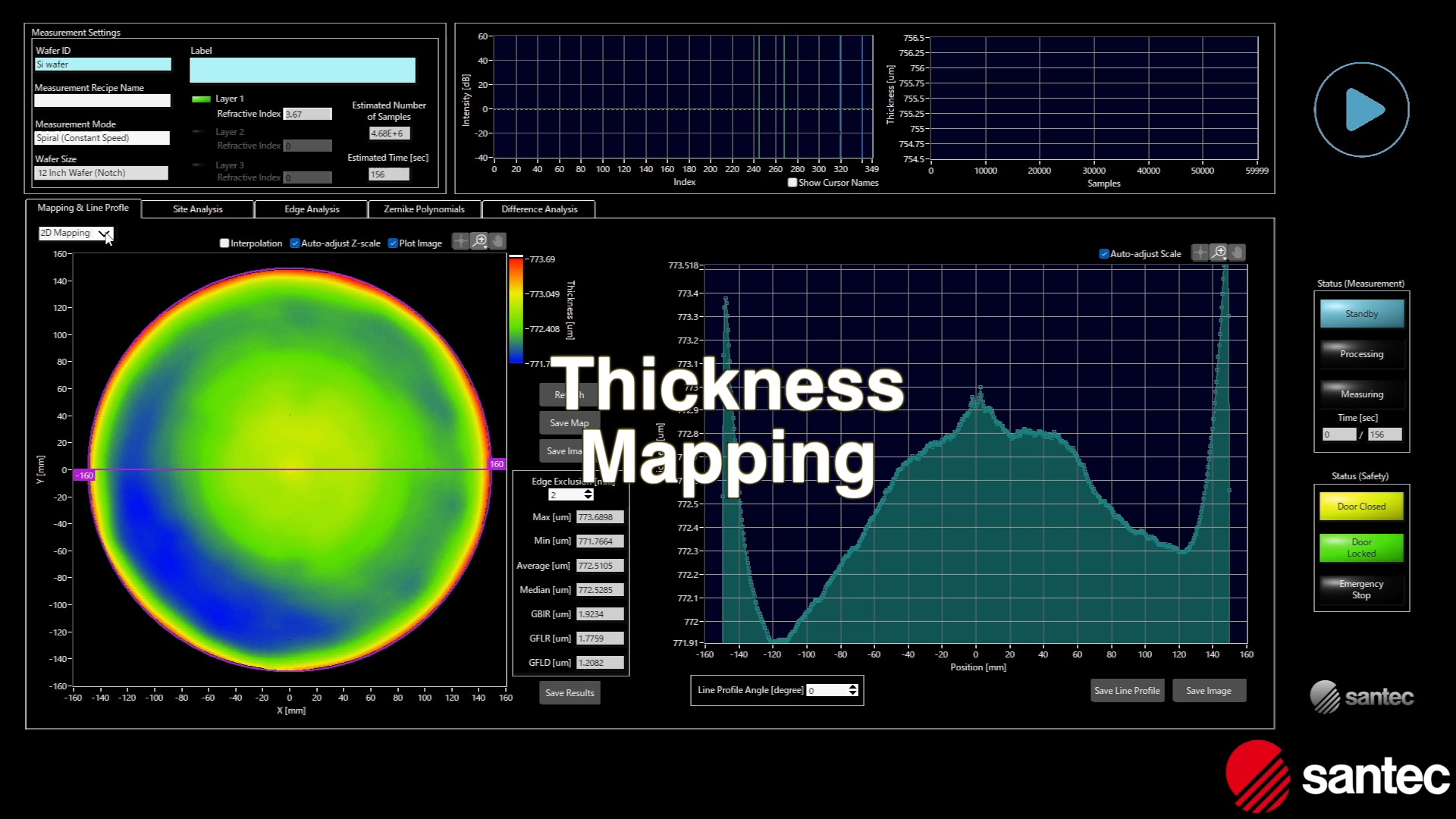Activate zoom tool on line profile graph
Viewport: 1456px width, 819px height.
1219,253
